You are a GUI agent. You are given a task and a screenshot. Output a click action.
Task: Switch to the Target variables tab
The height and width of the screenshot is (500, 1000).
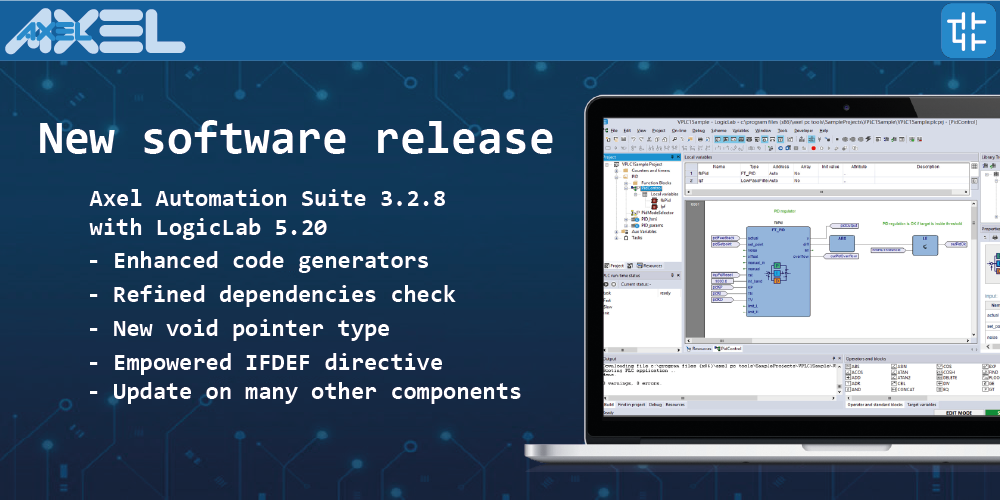click(922, 404)
